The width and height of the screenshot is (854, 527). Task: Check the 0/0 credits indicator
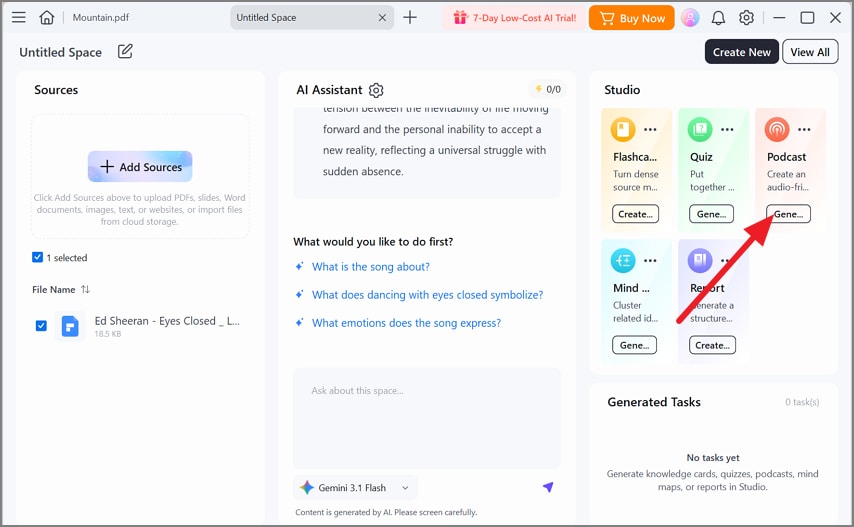pos(547,89)
